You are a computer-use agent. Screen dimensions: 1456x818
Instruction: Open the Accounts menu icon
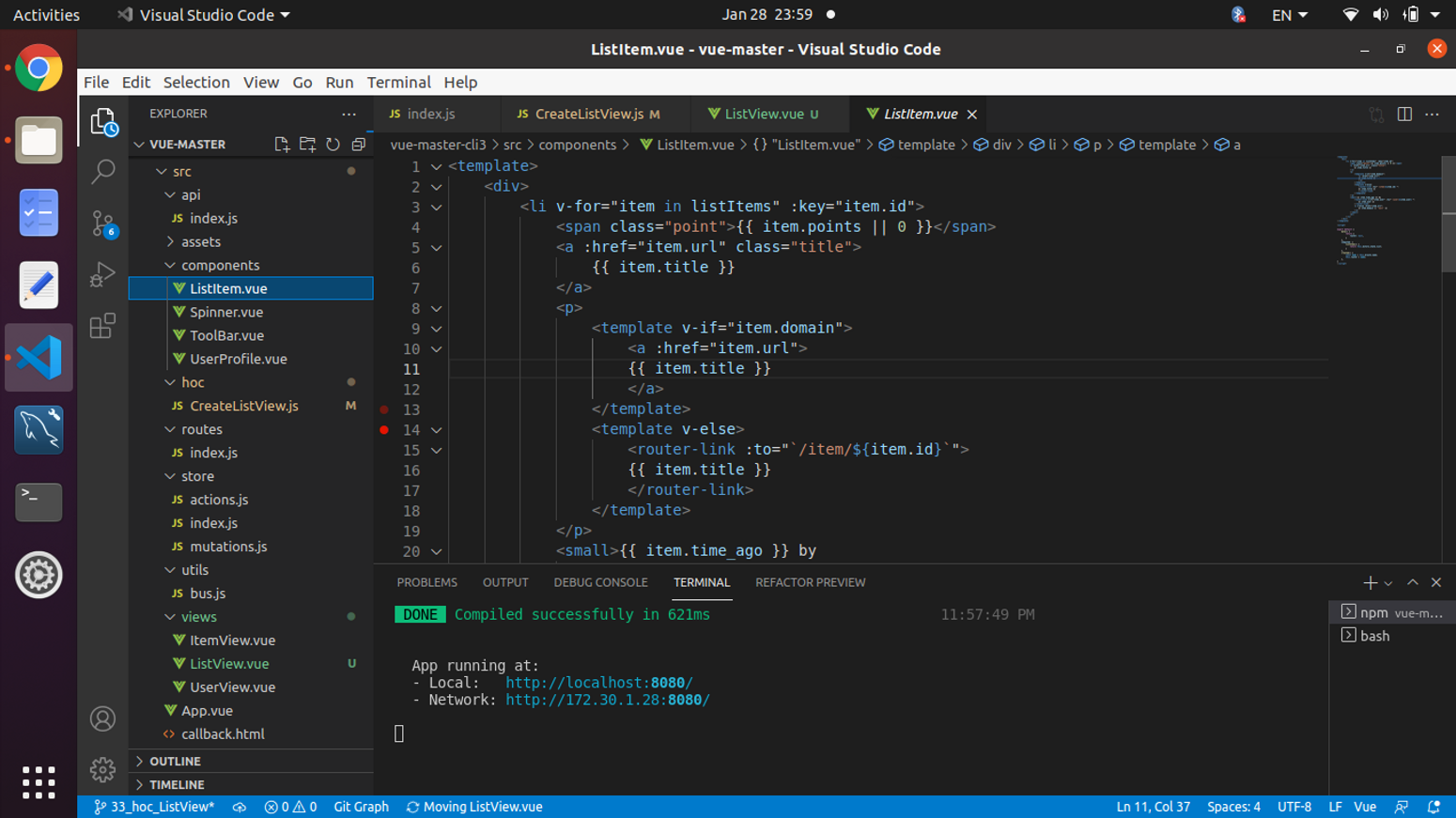click(x=103, y=719)
